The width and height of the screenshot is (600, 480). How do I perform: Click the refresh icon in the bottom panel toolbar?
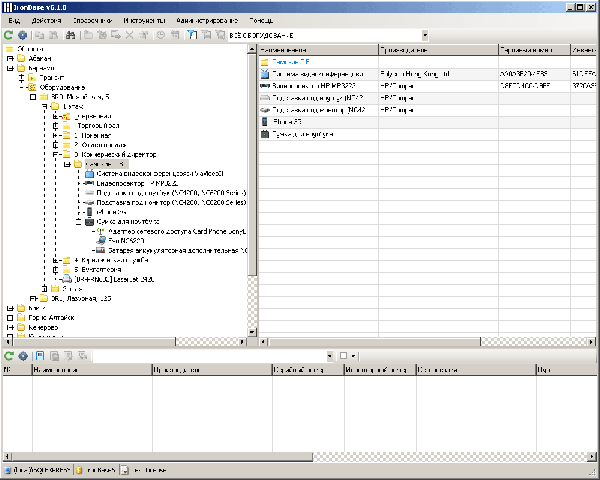(8, 355)
